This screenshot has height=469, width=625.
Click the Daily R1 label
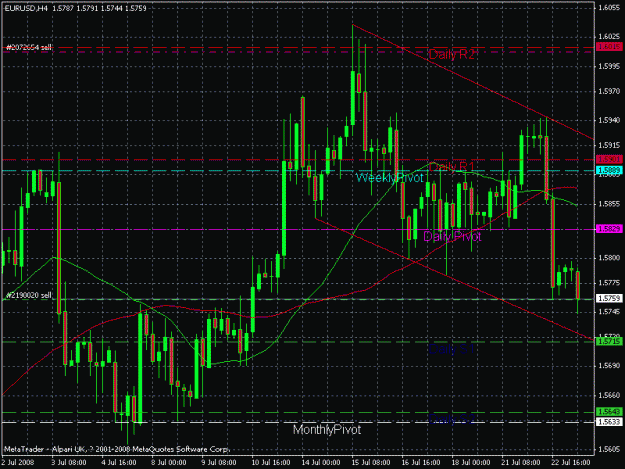[452, 167]
